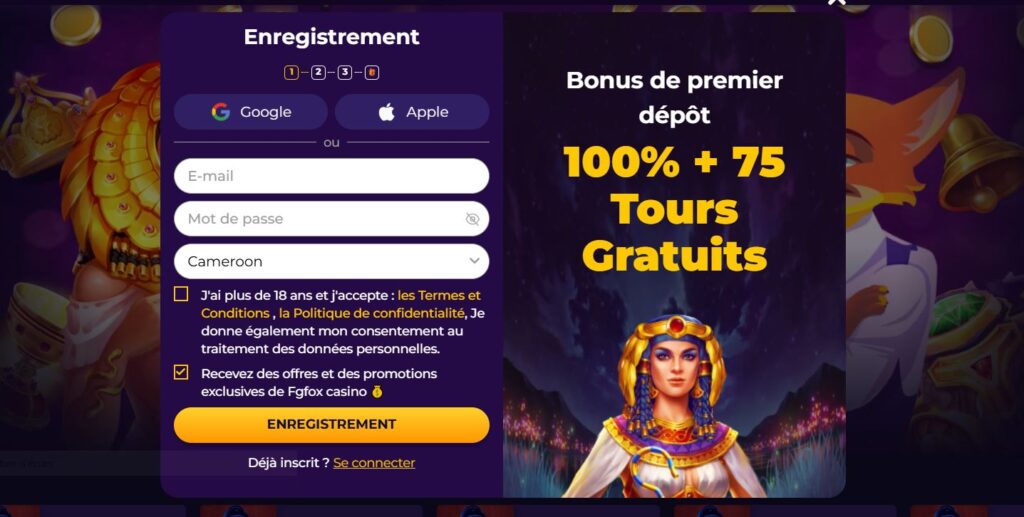Open la Politique de confidentialité link
Screen dimensions: 1024x517
tap(372, 313)
